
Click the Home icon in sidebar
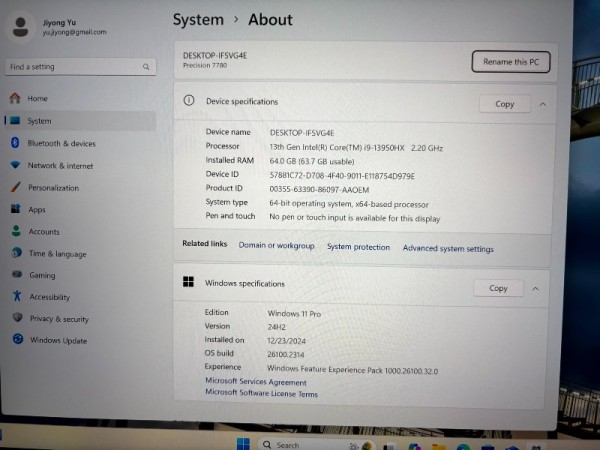[15, 98]
